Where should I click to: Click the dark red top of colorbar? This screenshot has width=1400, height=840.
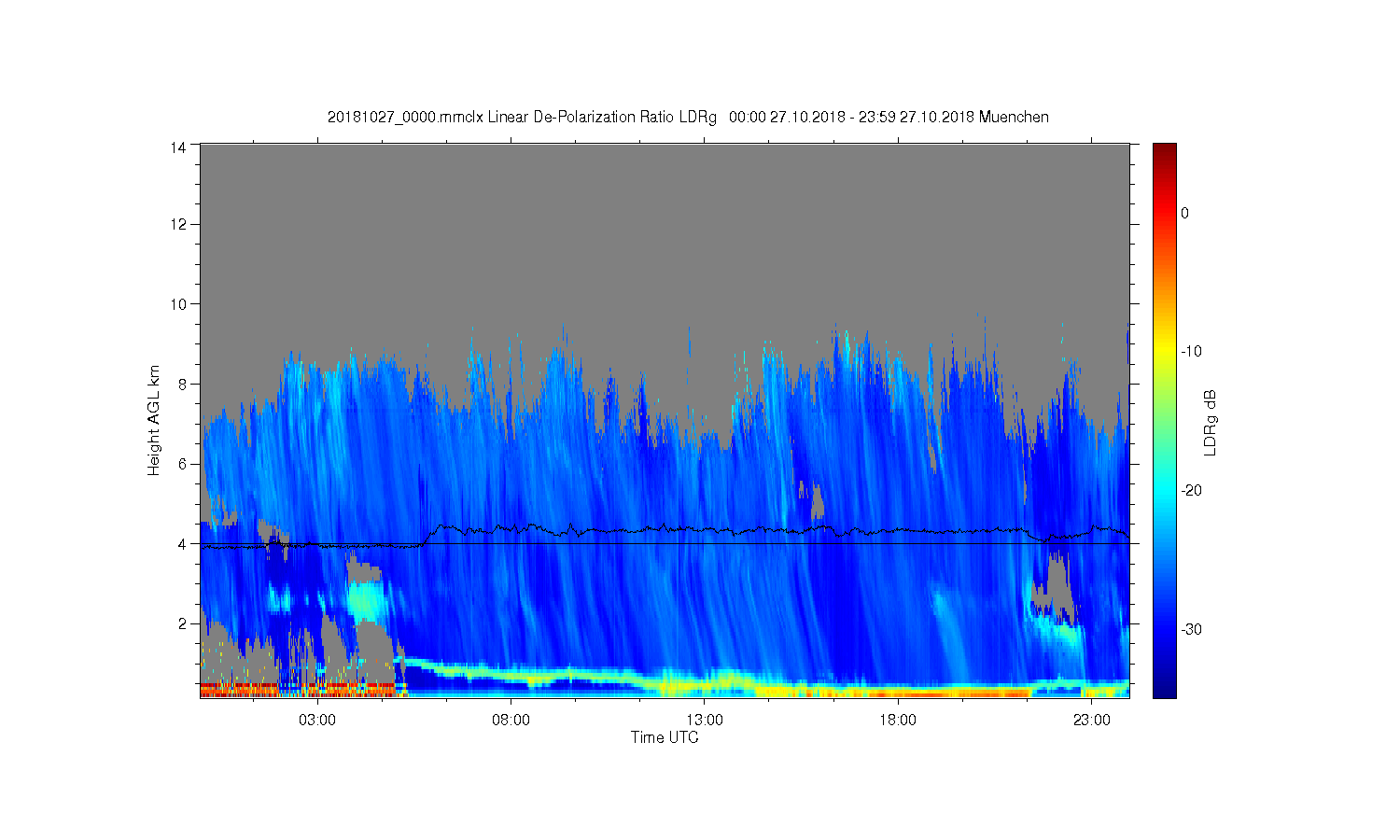[1164, 152]
